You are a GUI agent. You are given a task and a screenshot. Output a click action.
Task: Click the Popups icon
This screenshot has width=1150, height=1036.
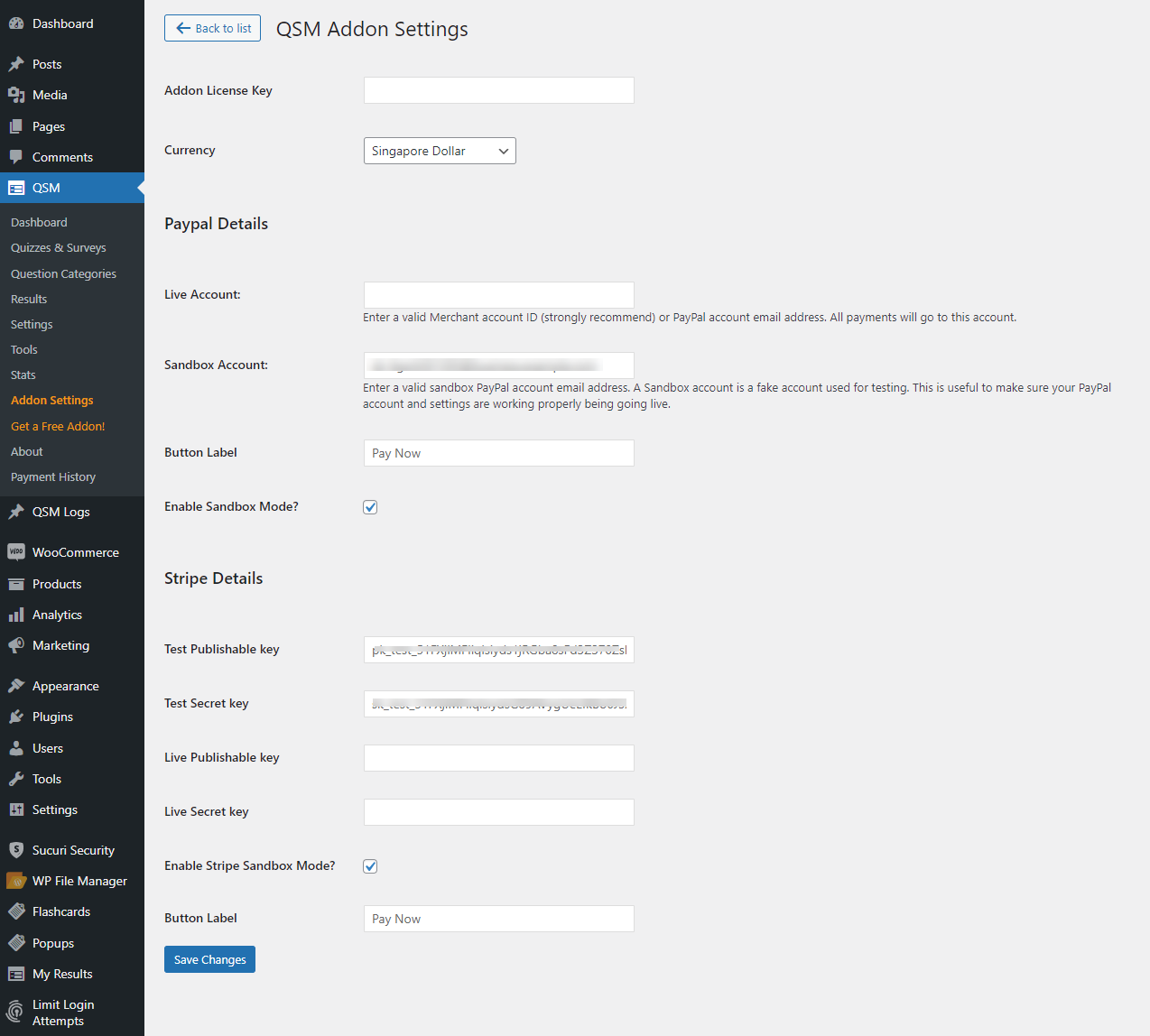point(16,943)
